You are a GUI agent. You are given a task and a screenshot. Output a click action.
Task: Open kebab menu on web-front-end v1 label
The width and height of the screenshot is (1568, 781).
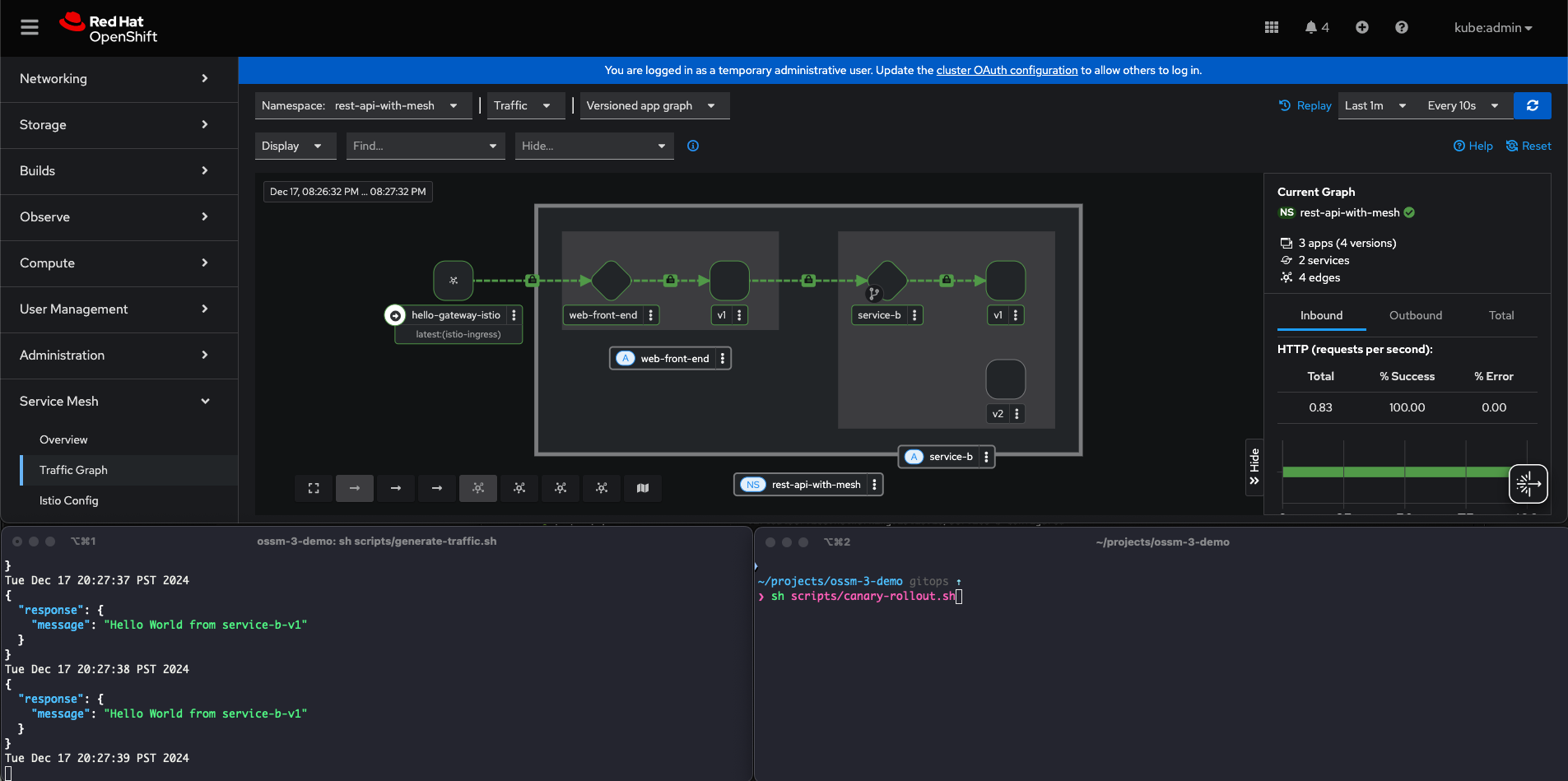739,315
